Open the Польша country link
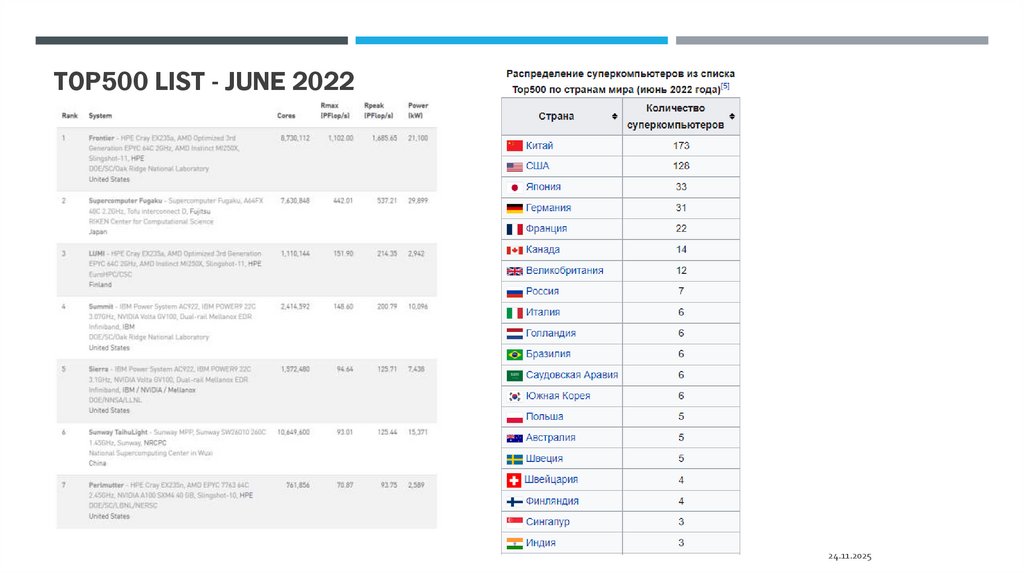Viewport: 1024px width, 574px height. click(545, 417)
